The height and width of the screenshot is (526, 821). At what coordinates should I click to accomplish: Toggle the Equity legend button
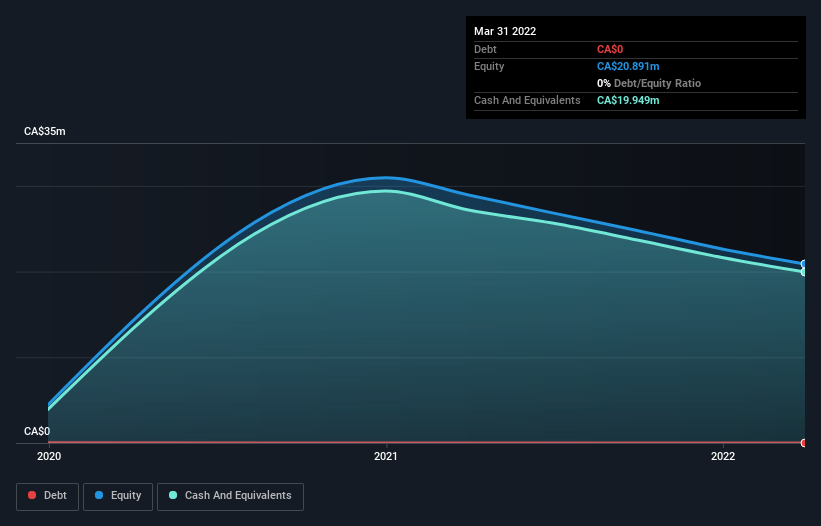[118, 496]
